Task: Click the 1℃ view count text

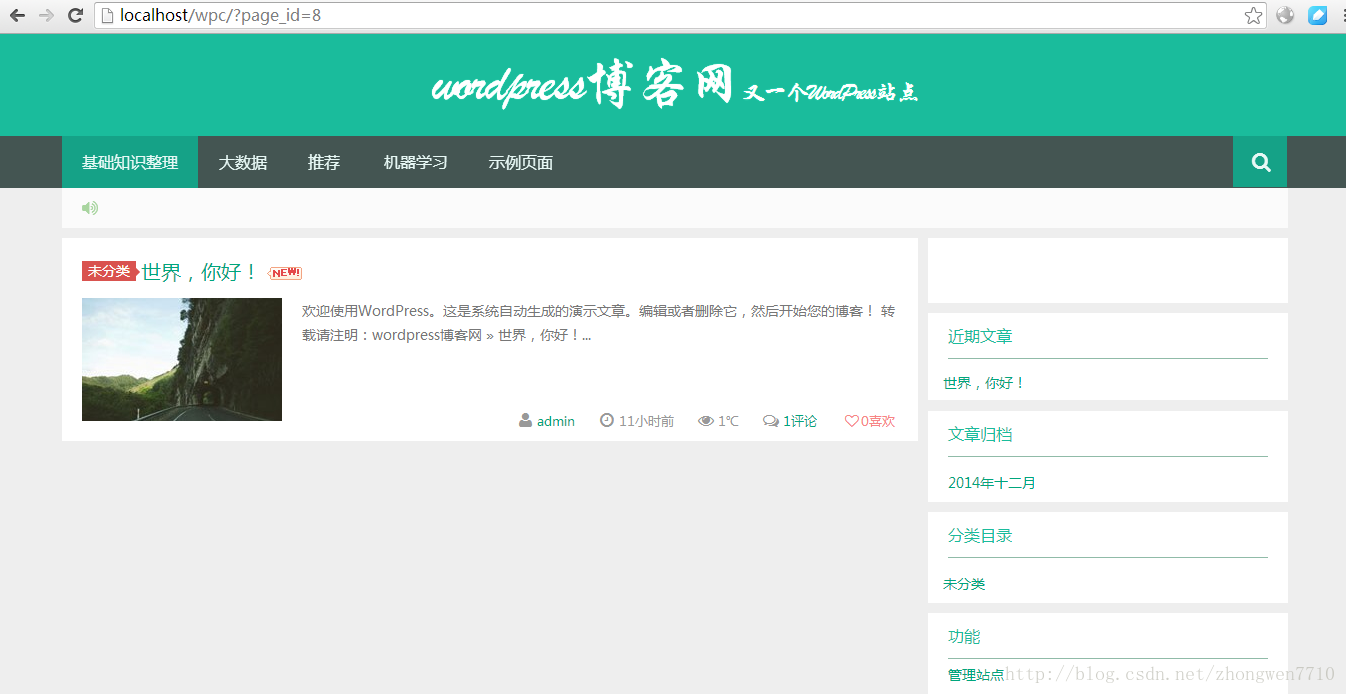Action: tap(728, 421)
